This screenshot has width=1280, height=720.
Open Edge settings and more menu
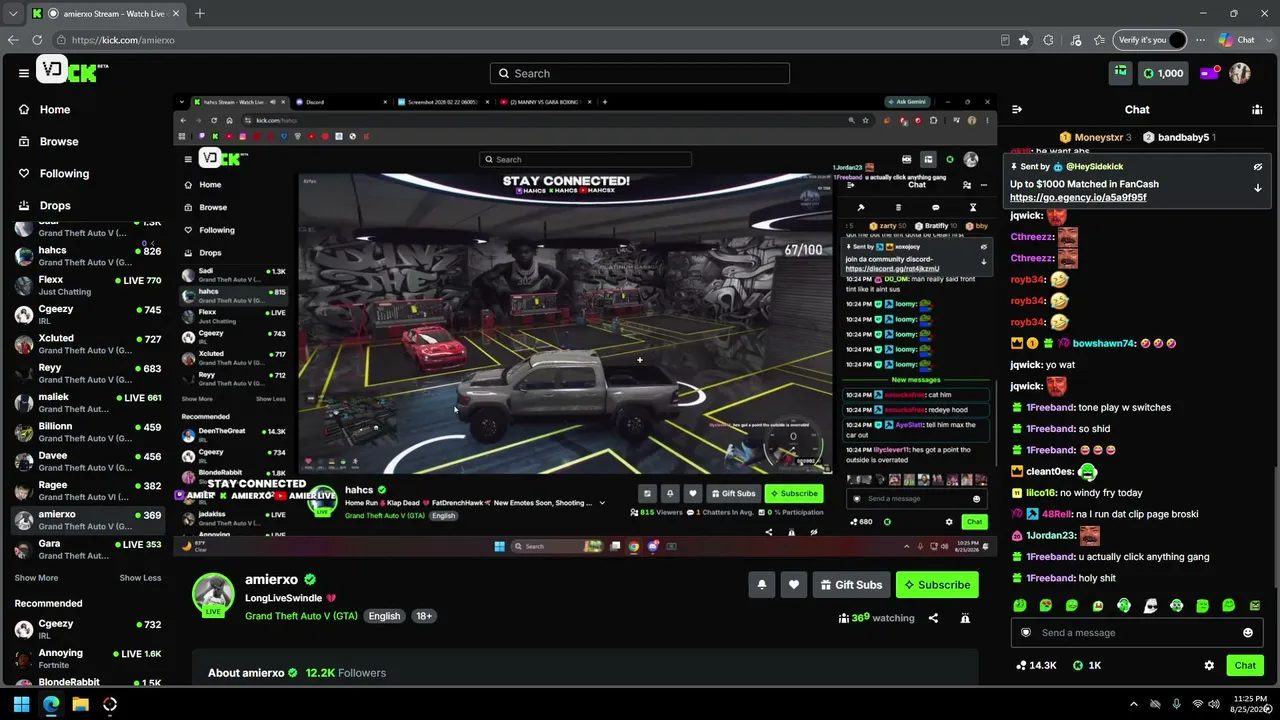pos(1200,40)
